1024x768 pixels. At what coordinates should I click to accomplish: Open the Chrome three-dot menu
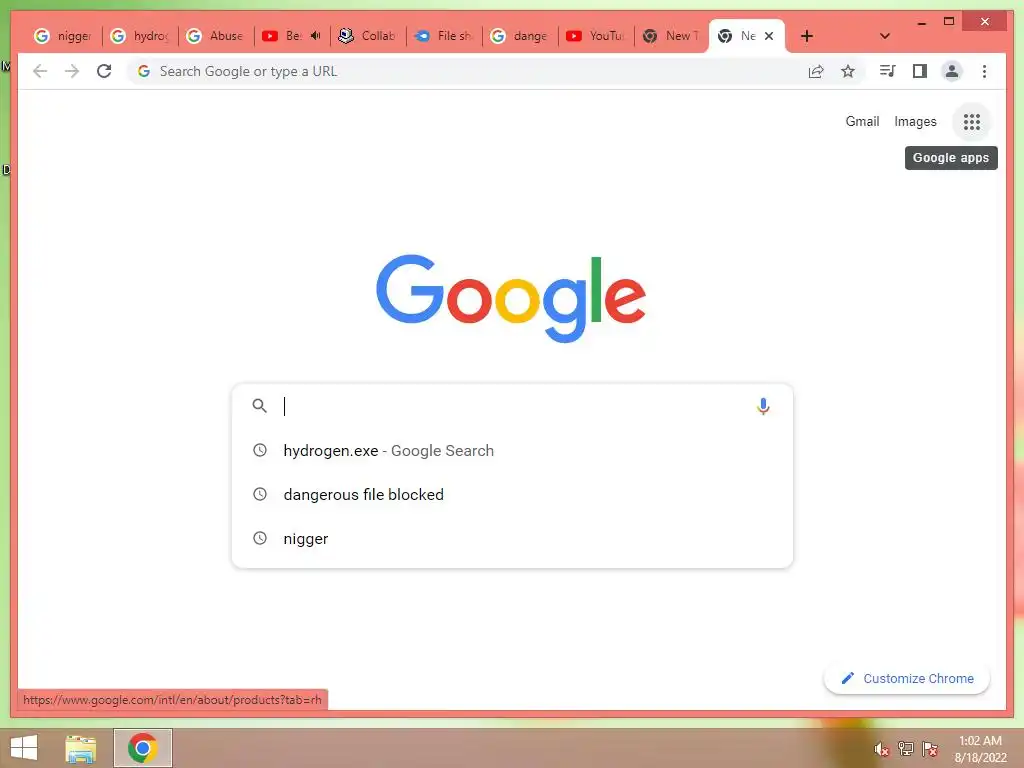click(x=984, y=71)
